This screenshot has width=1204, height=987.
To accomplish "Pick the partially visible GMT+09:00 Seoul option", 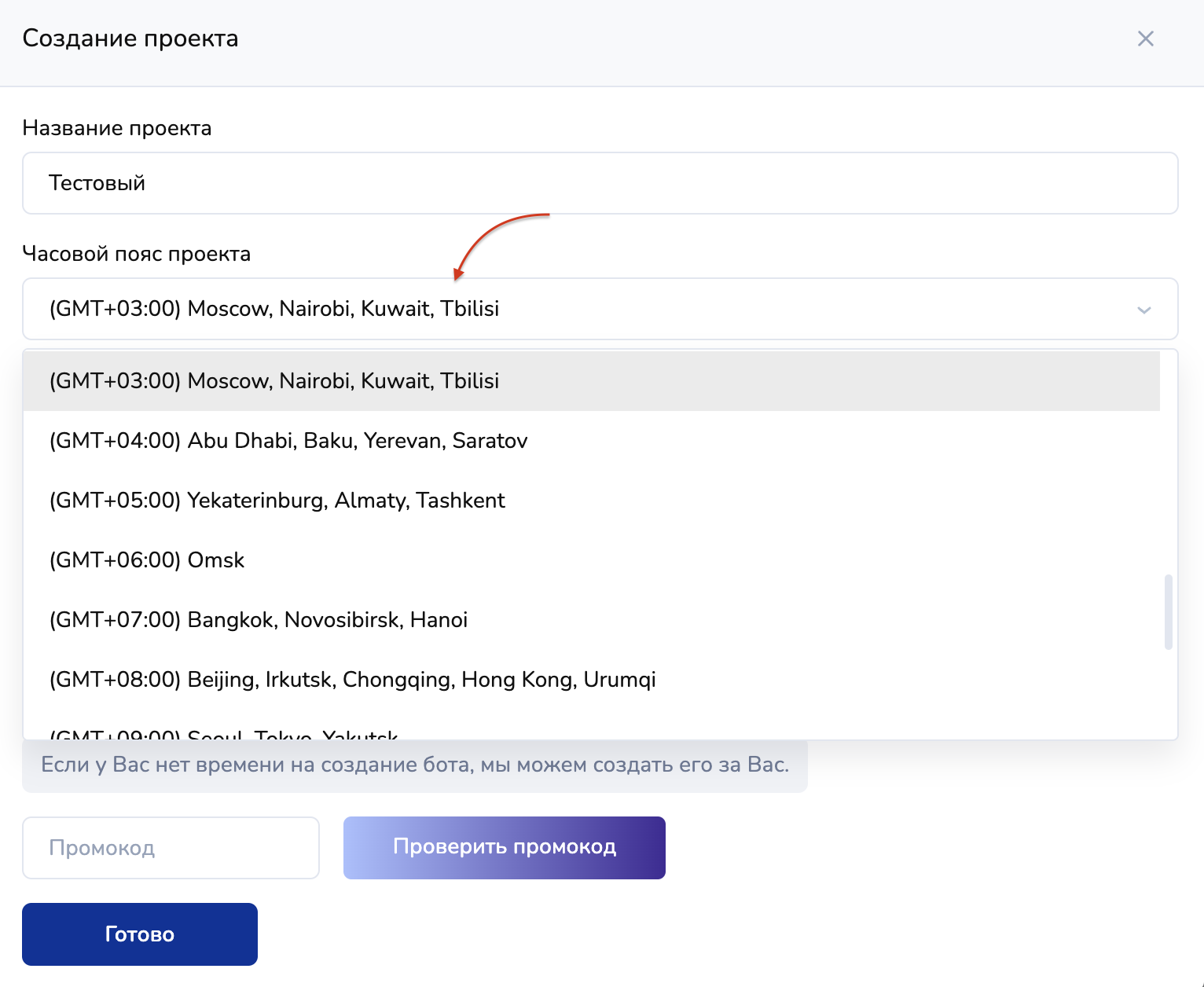I will coord(224,735).
